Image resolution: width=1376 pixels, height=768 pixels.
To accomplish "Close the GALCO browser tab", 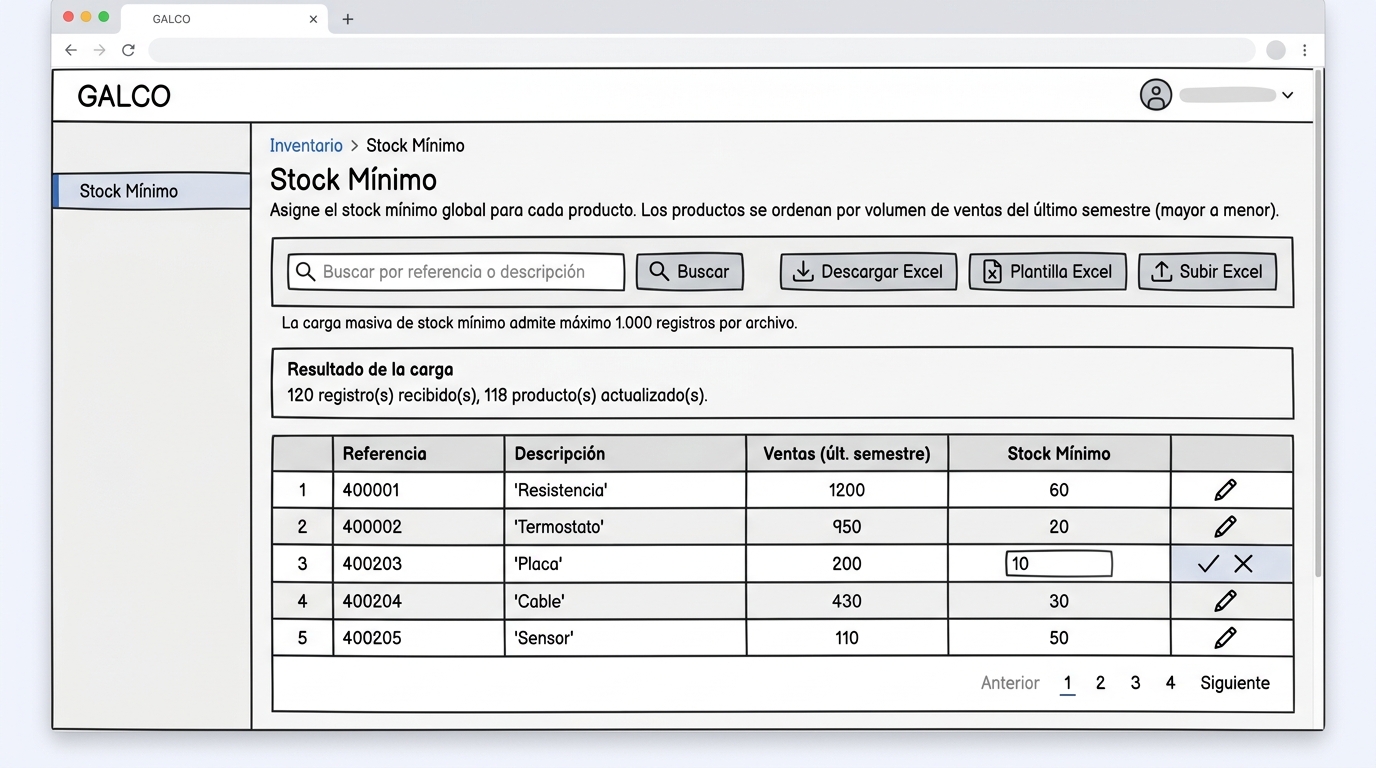I will (x=313, y=19).
